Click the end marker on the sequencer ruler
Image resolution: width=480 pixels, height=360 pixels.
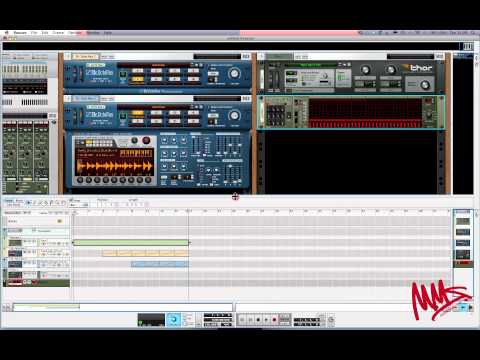[189, 211]
